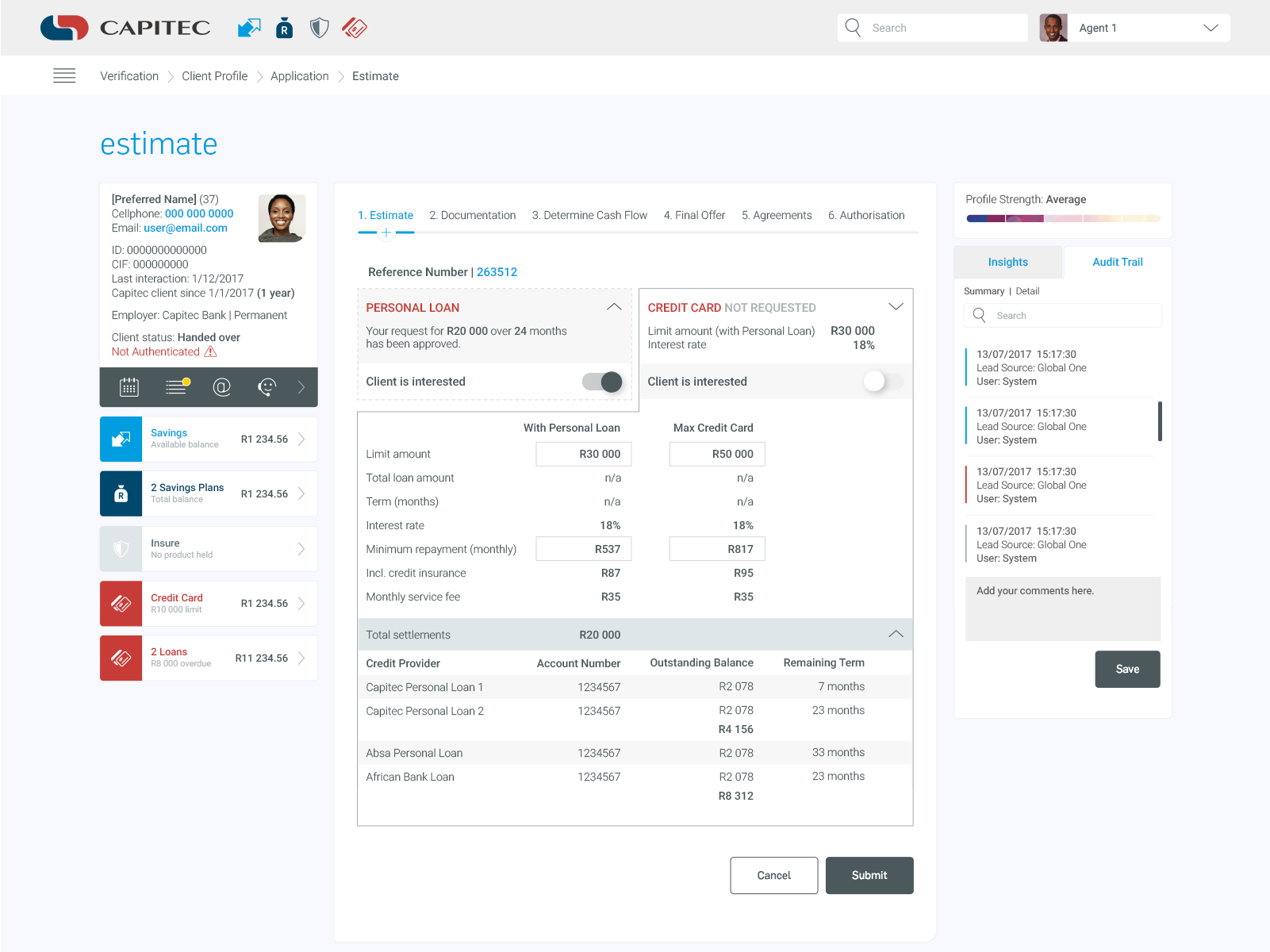Click the top Search input field
The height and width of the screenshot is (952, 1270).
pos(933,28)
